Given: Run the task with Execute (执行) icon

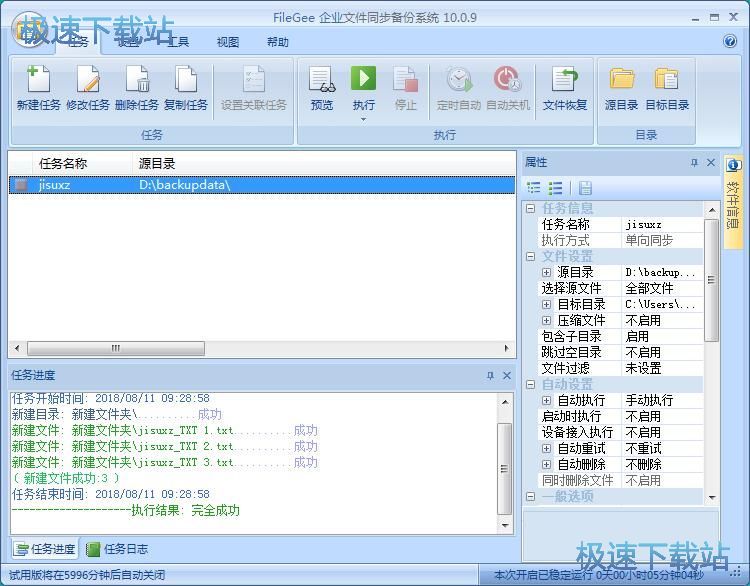Looking at the screenshot, I should pos(364,78).
